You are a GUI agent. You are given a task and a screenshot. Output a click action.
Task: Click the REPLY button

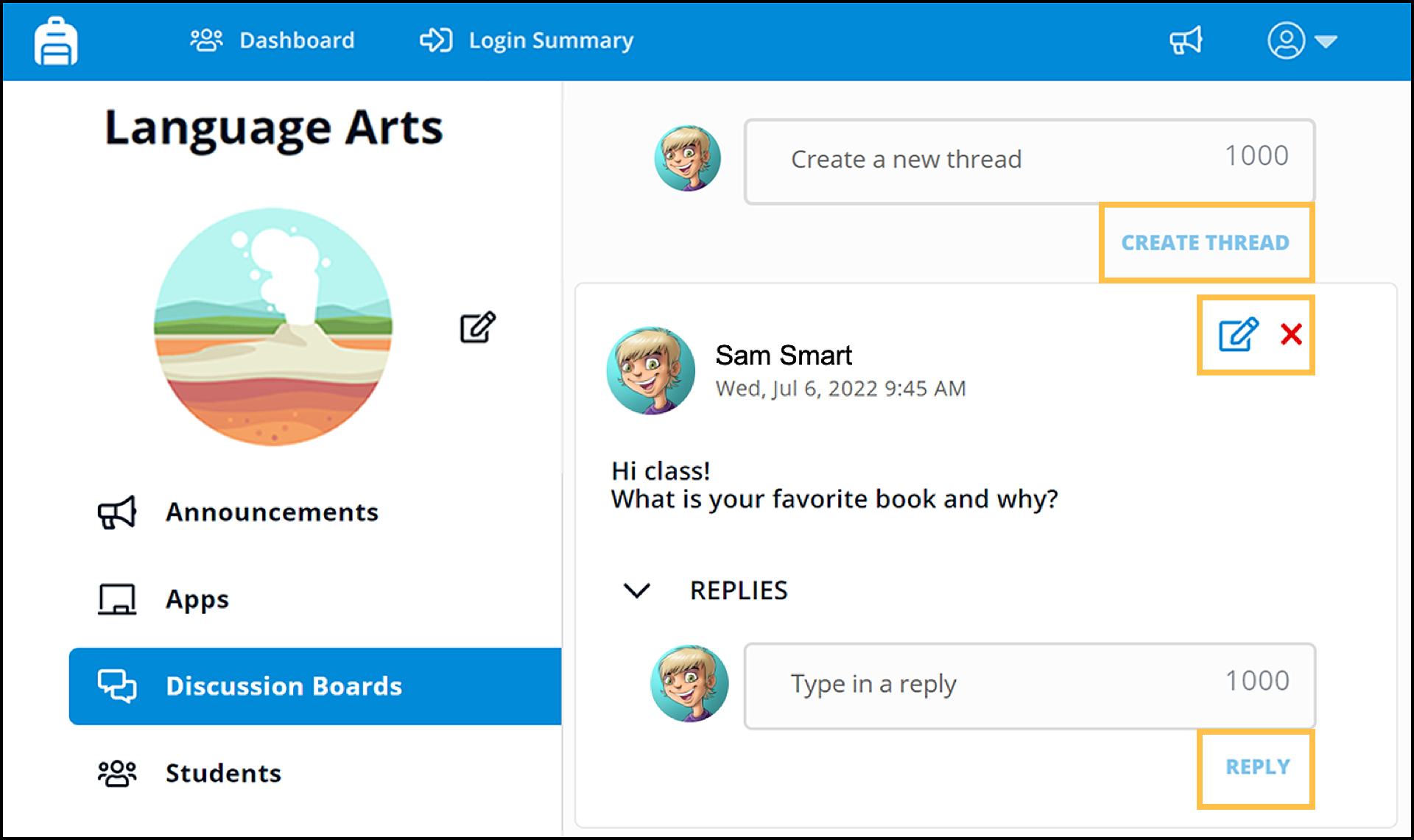point(1257,767)
